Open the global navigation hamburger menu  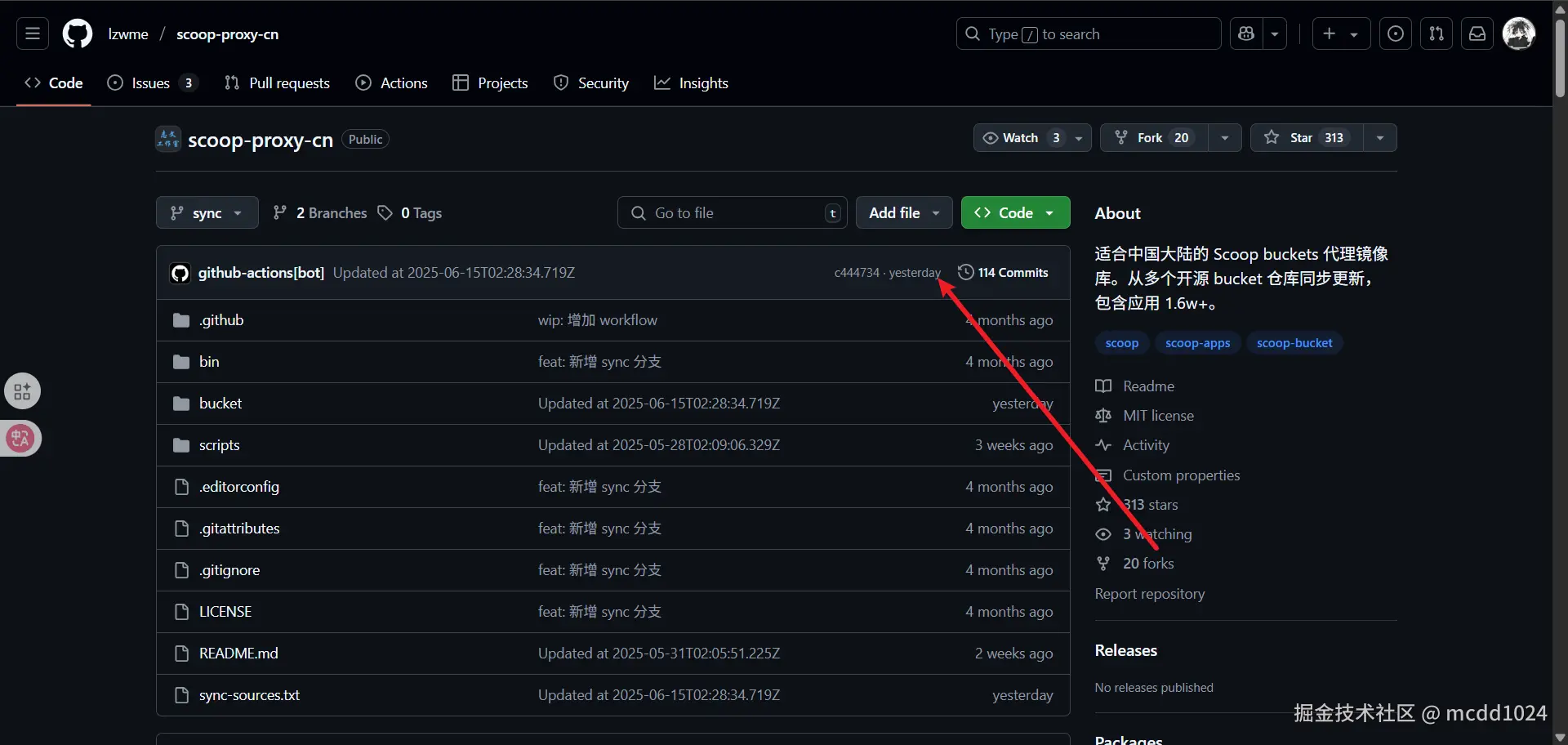point(33,33)
